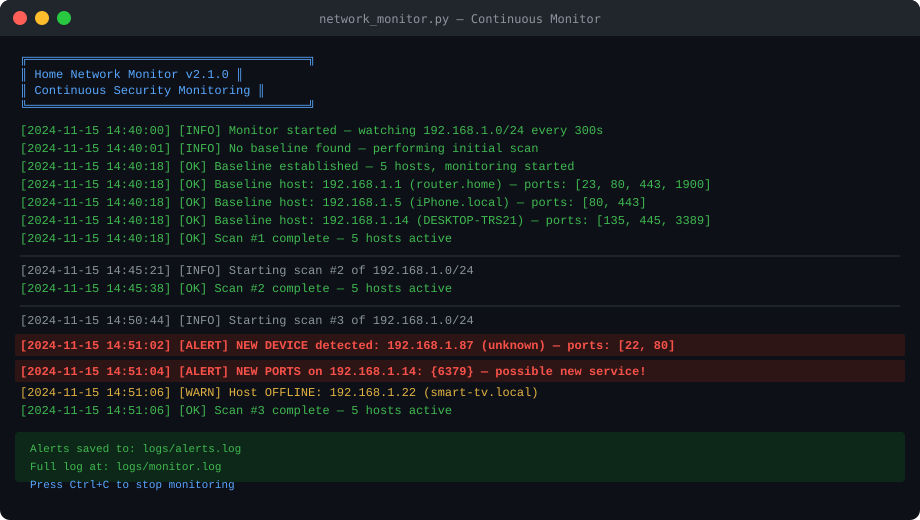Click the 'Host OFFLINE: 192.168.1.22' warning line

click(279, 393)
